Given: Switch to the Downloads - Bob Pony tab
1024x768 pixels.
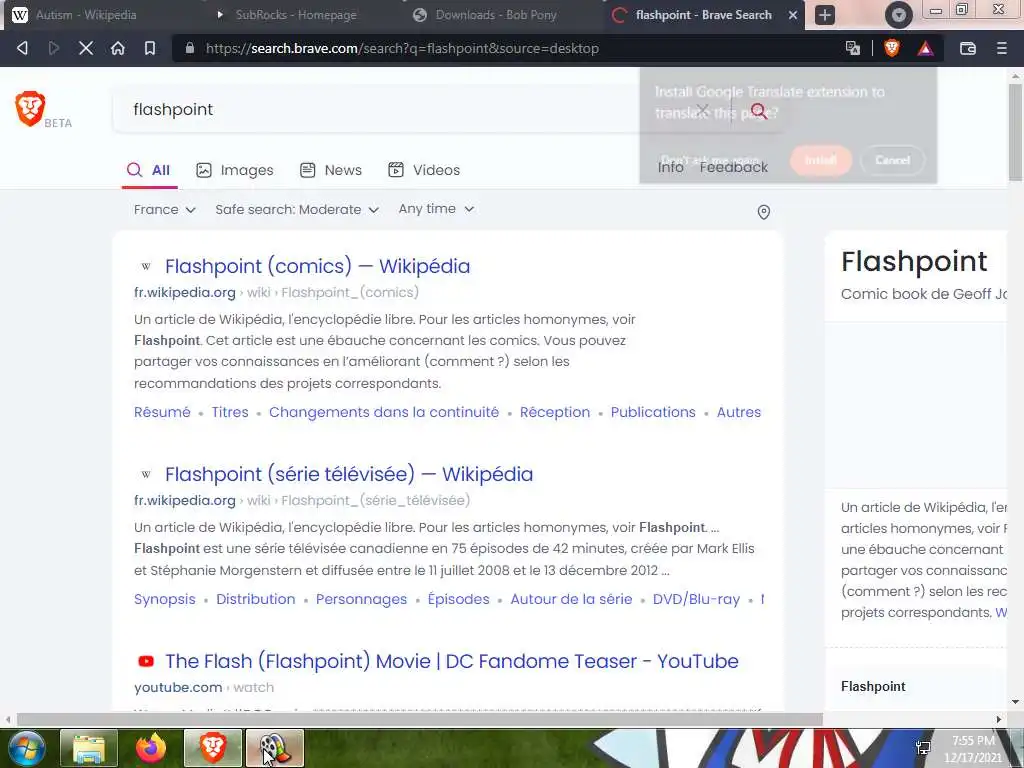Looking at the screenshot, I should click(496, 15).
